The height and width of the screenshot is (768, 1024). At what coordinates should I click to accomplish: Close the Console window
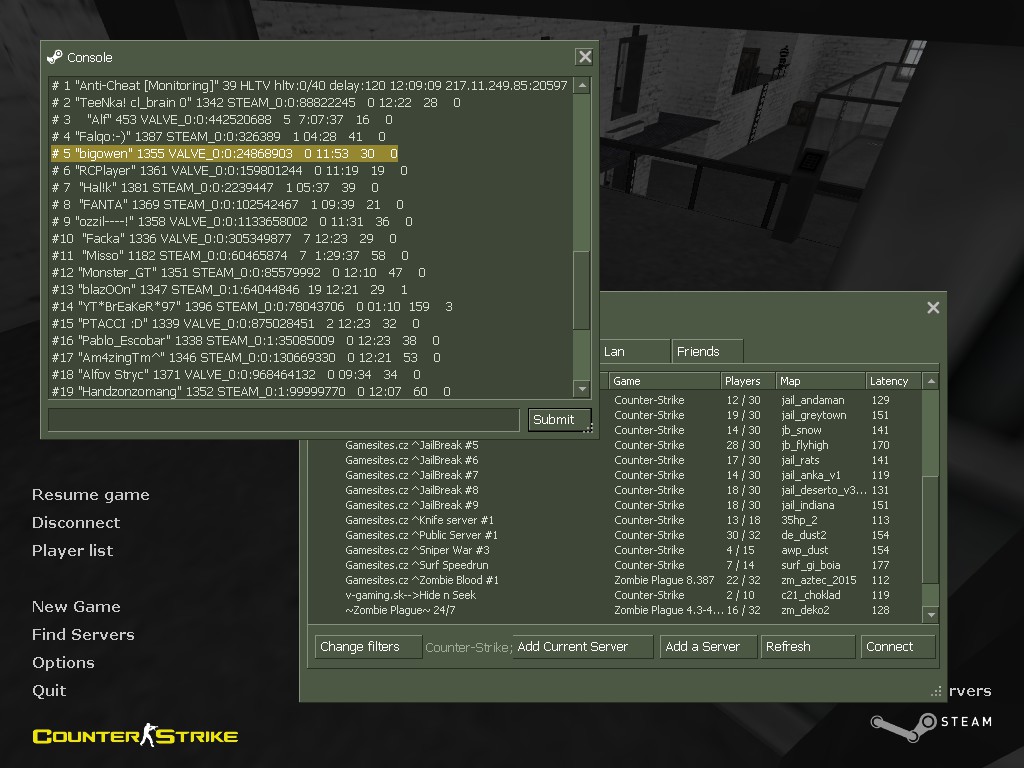(x=584, y=57)
